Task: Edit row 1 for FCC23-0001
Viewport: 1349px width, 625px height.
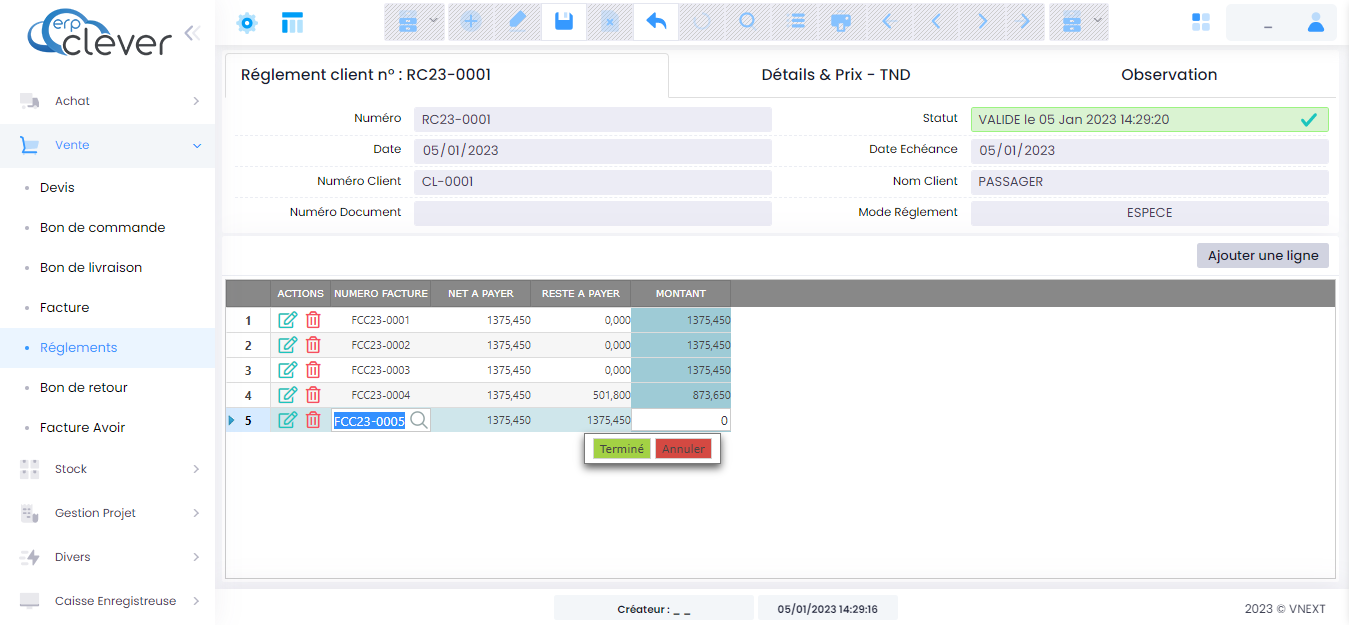Action: (287, 320)
